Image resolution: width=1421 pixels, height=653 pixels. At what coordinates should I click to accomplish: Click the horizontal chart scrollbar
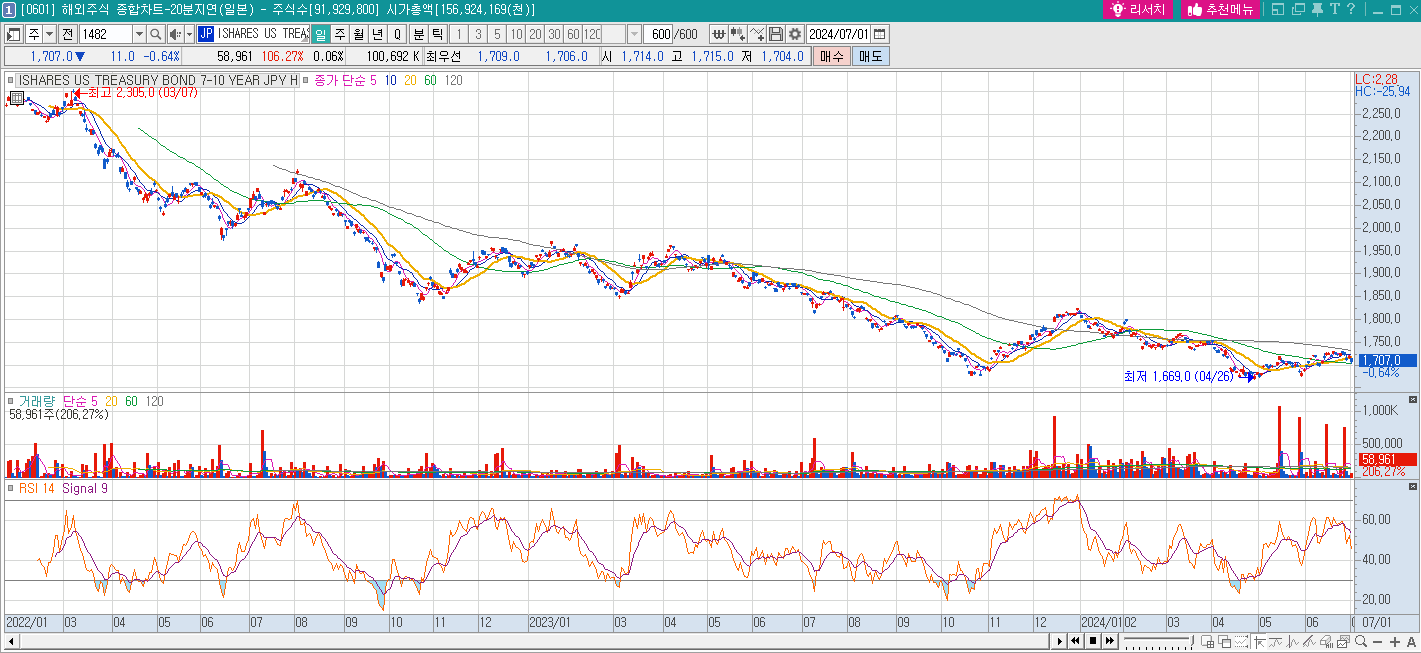(533, 641)
